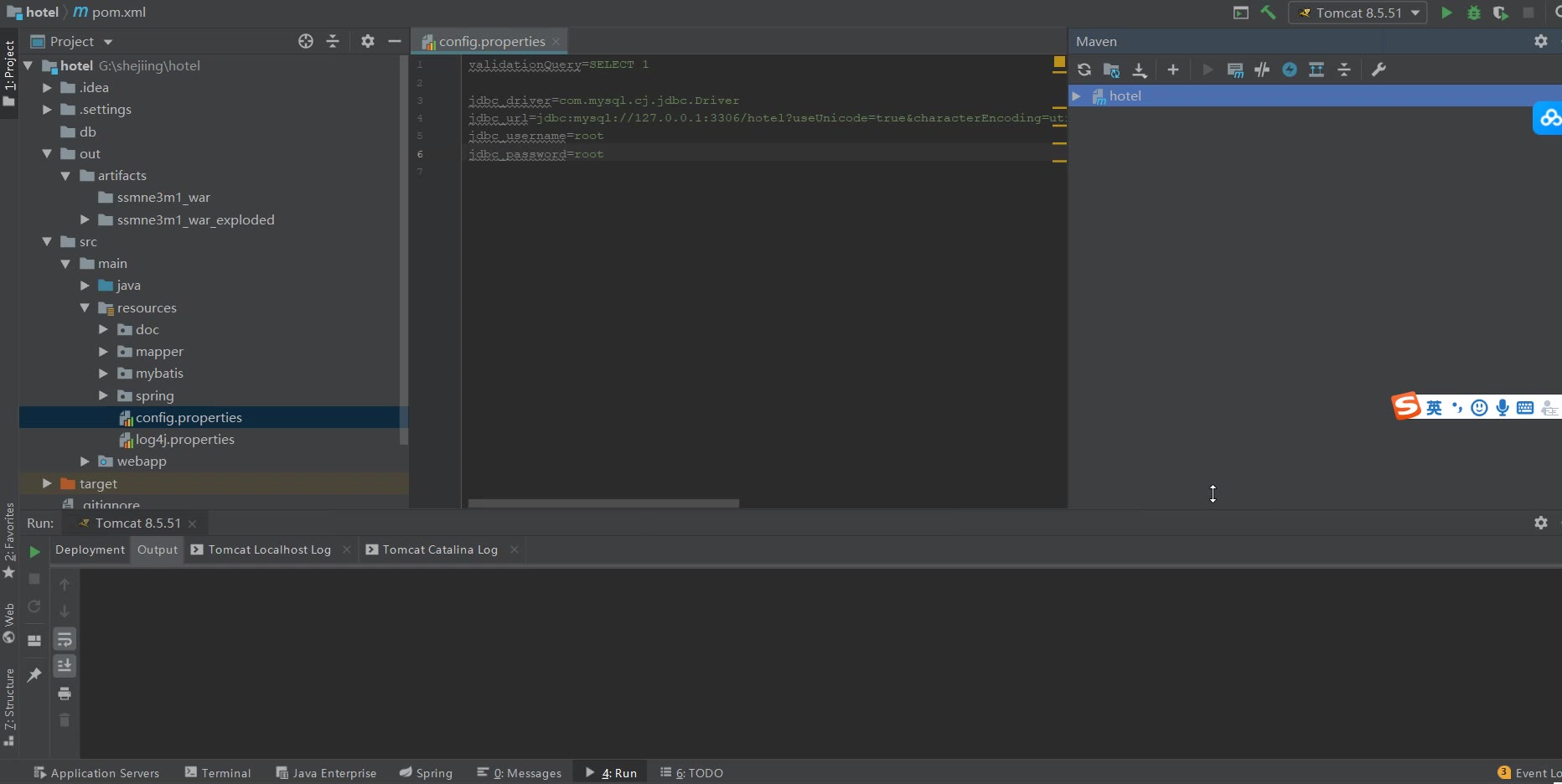Toggle Scroll to End in Run console
The width and height of the screenshot is (1562, 784).
pyautogui.click(x=65, y=666)
